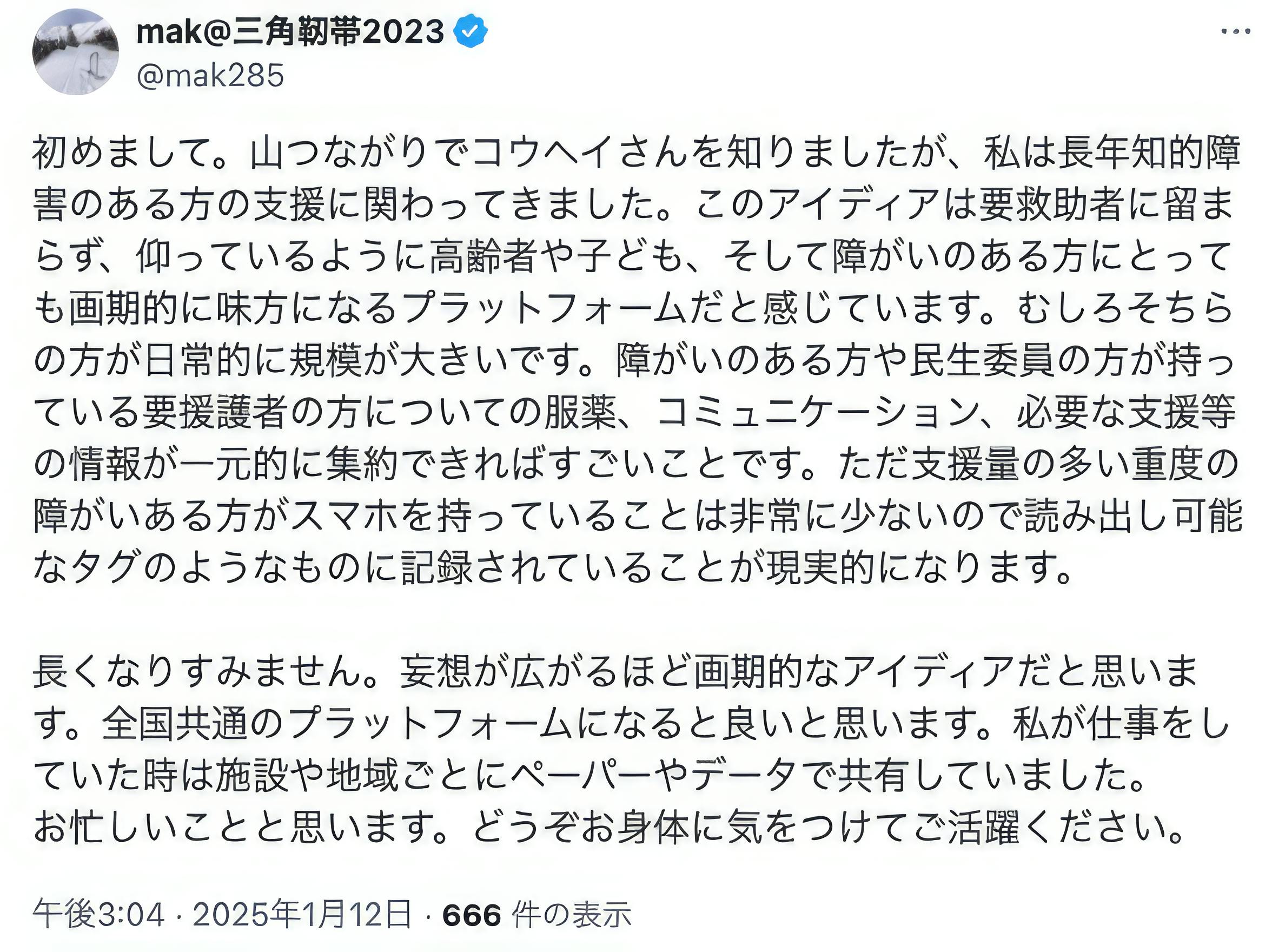Click the 2025年1月12日 date
The height and width of the screenshot is (952, 1285).
[302, 914]
